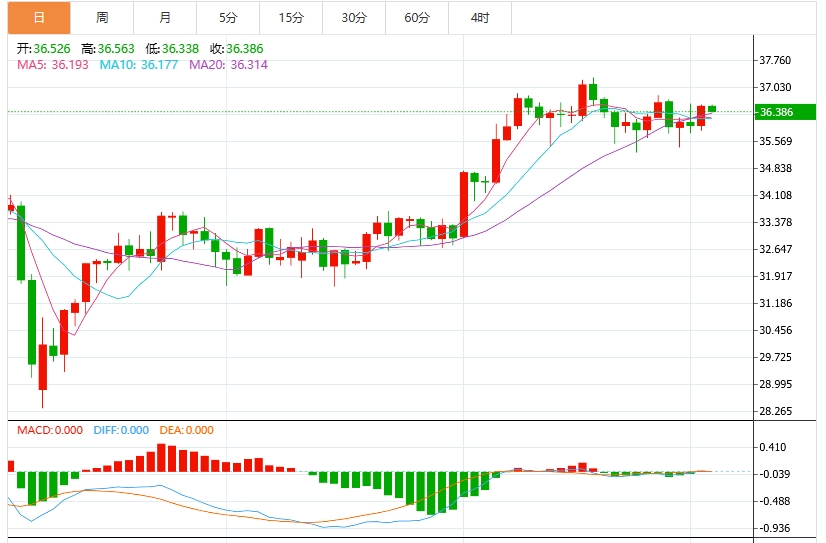Click the MA20: 36.314 indicator label
The width and height of the screenshot is (826, 543).
(x=228, y=65)
